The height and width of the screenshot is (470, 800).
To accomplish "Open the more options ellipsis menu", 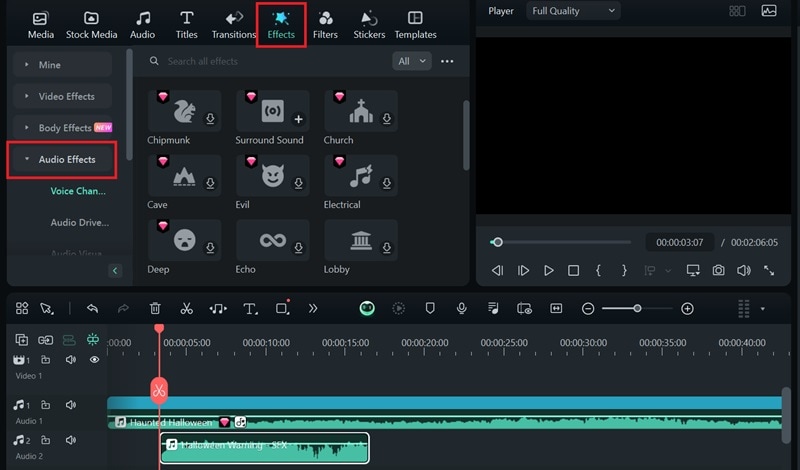I will coord(447,61).
